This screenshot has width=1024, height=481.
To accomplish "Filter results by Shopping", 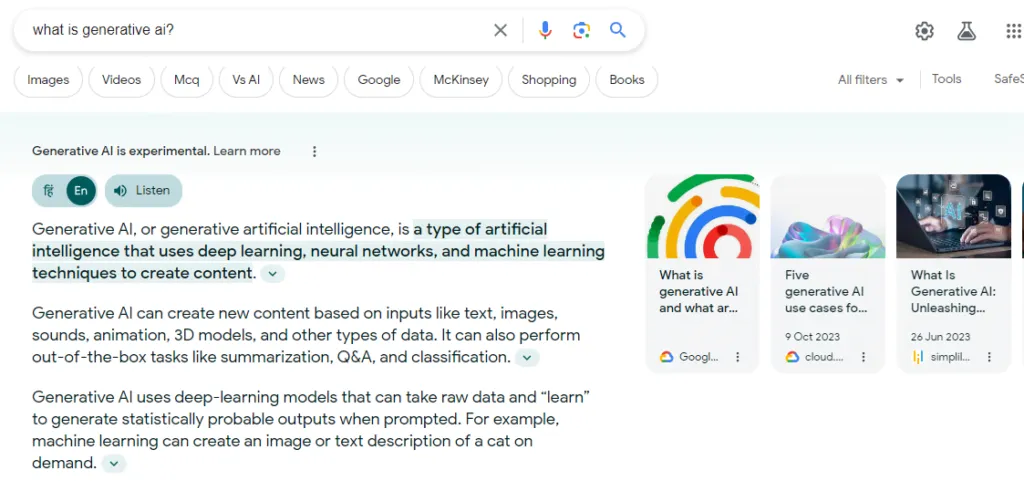I will point(549,80).
